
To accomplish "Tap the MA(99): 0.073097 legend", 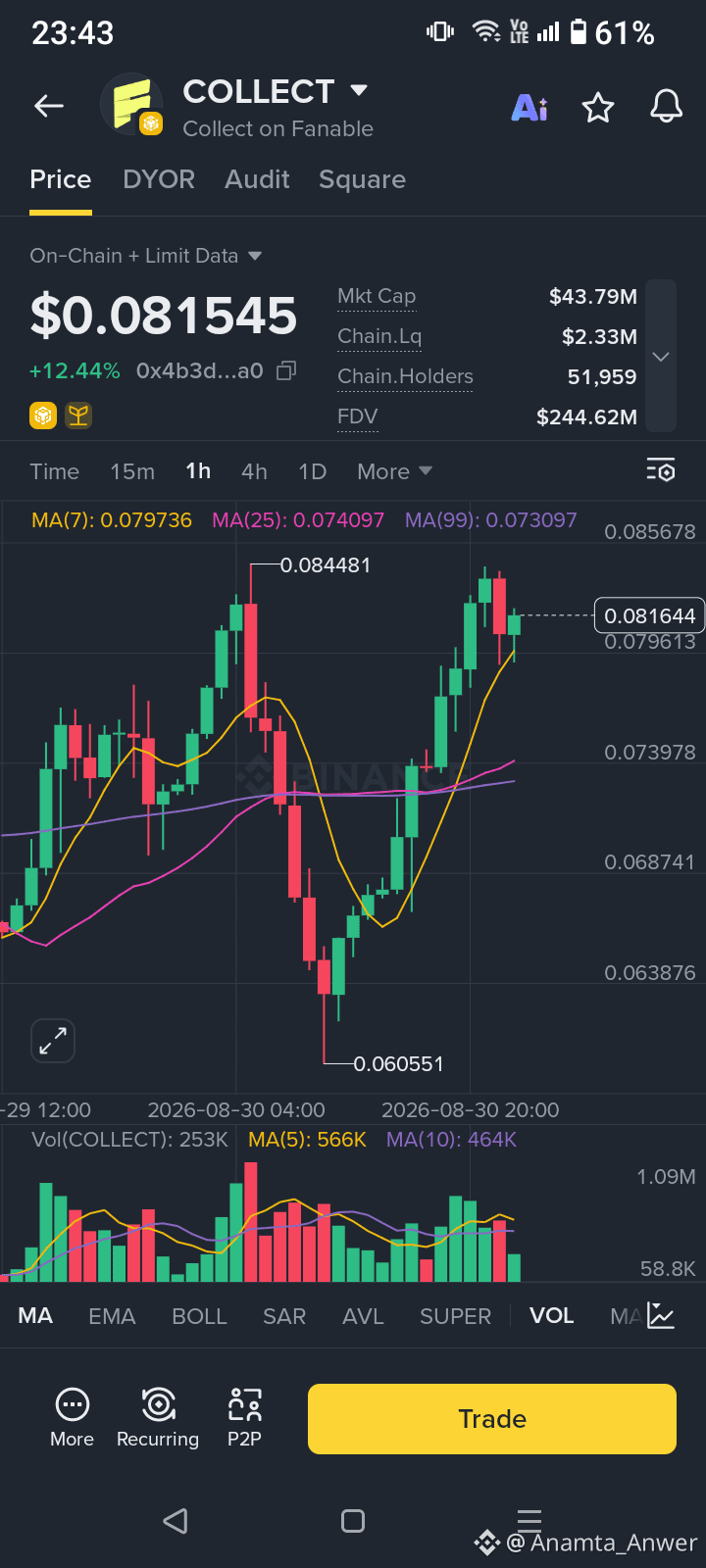I will click(x=491, y=520).
